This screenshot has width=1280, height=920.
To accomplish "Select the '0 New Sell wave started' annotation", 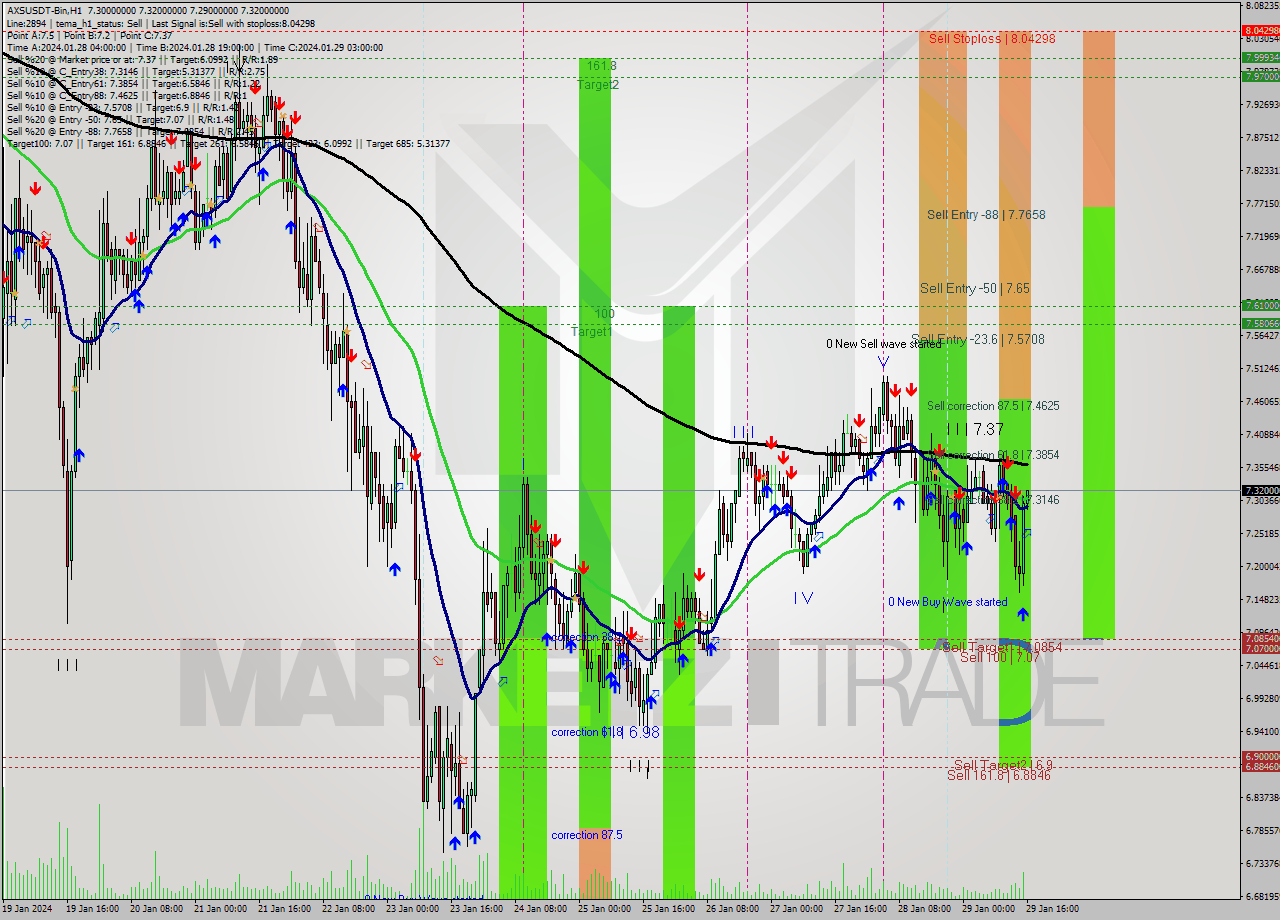I will 884,344.
